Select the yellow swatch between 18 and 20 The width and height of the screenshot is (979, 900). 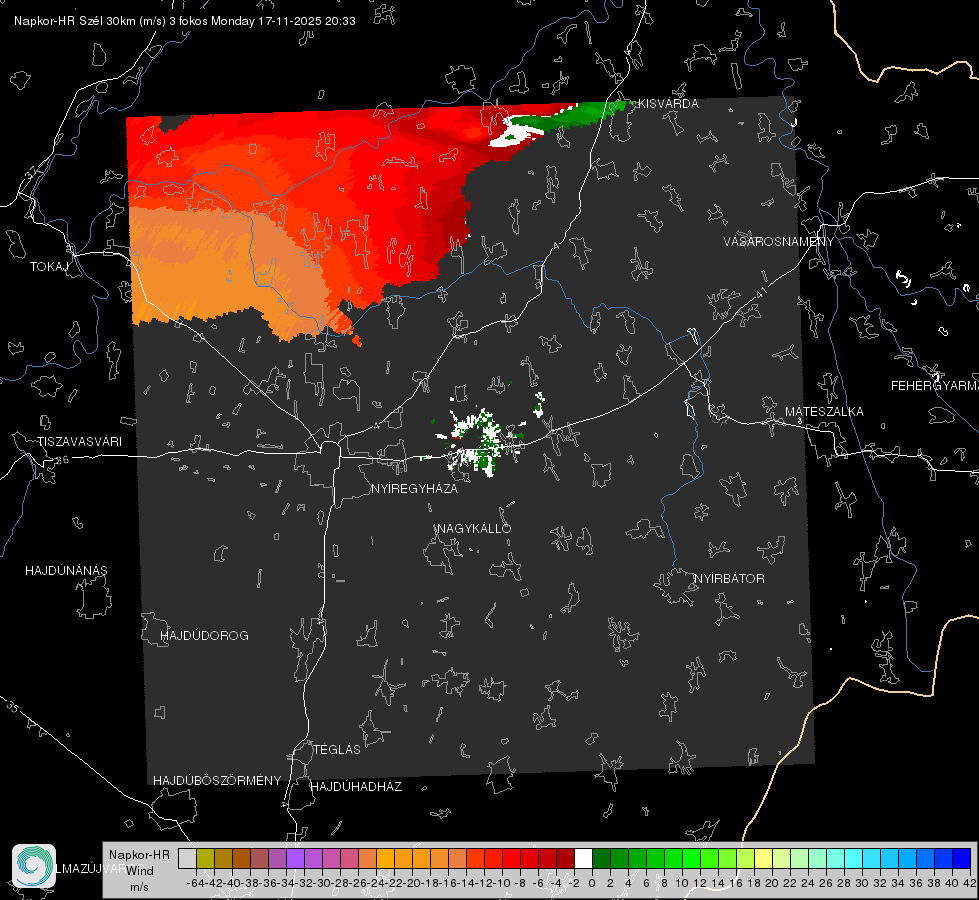click(763, 859)
